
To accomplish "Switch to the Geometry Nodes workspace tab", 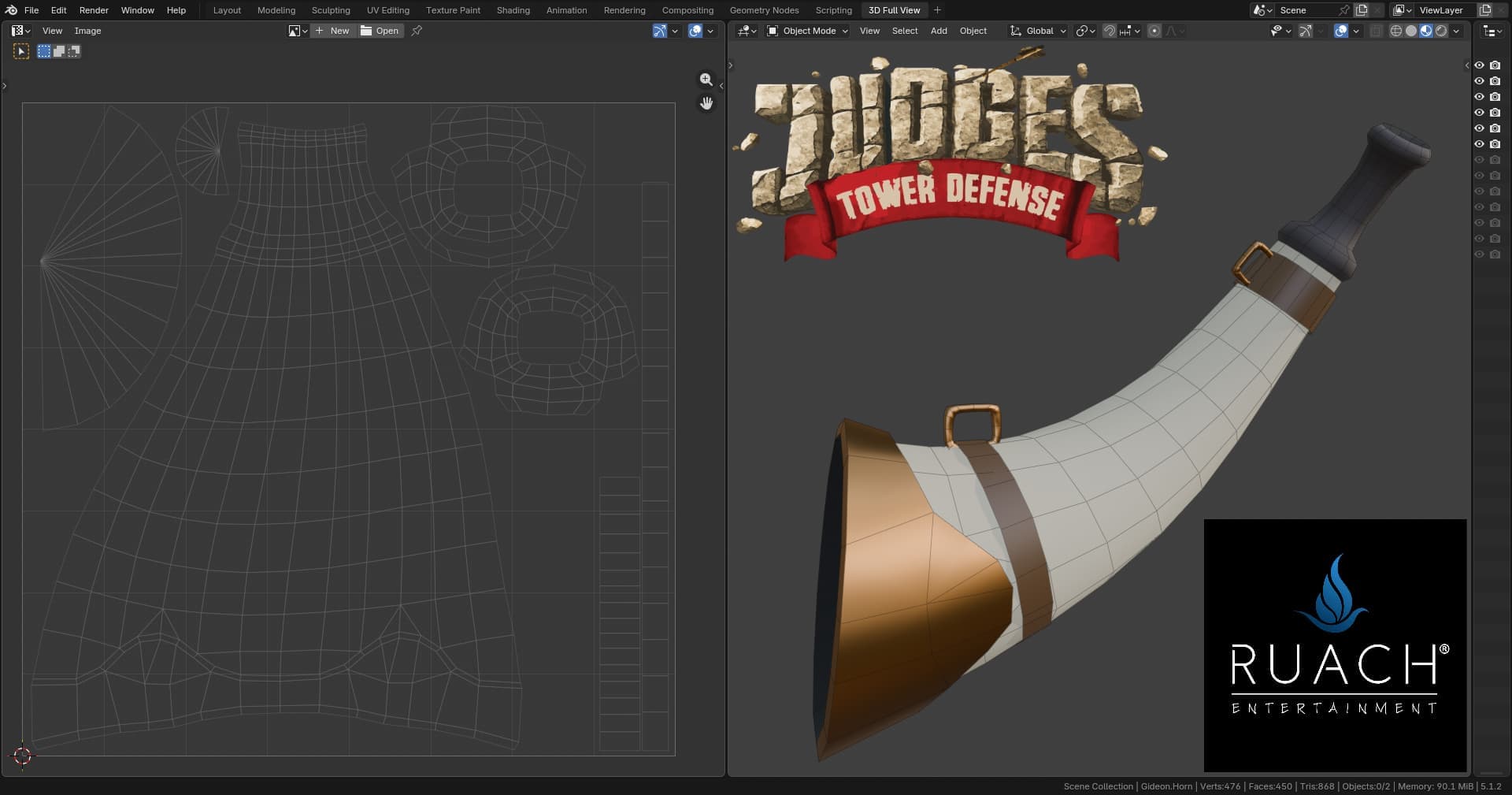I will (x=764, y=10).
